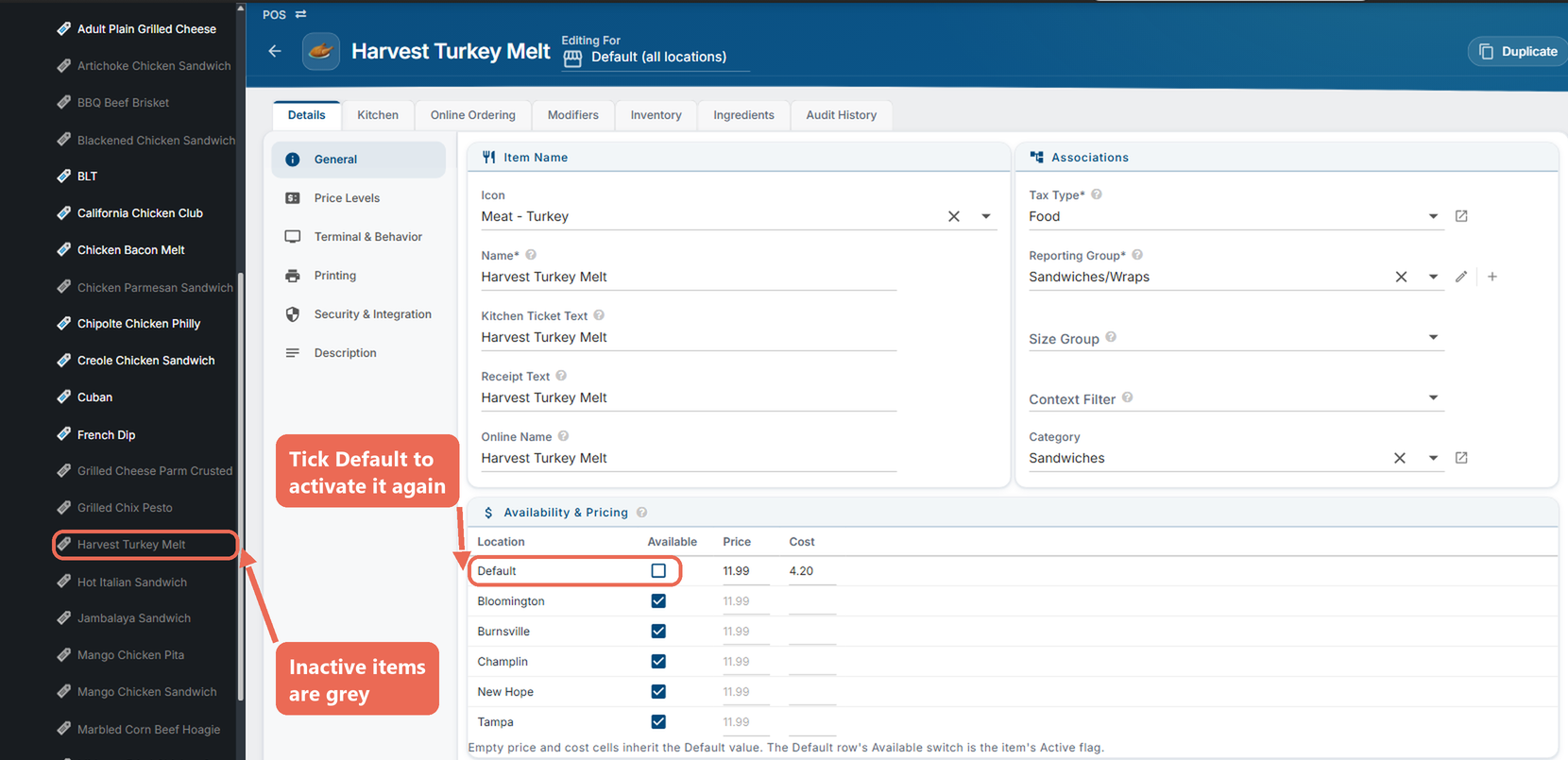Open the Ingredients tab
1568x760 pixels.
tap(744, 115)
